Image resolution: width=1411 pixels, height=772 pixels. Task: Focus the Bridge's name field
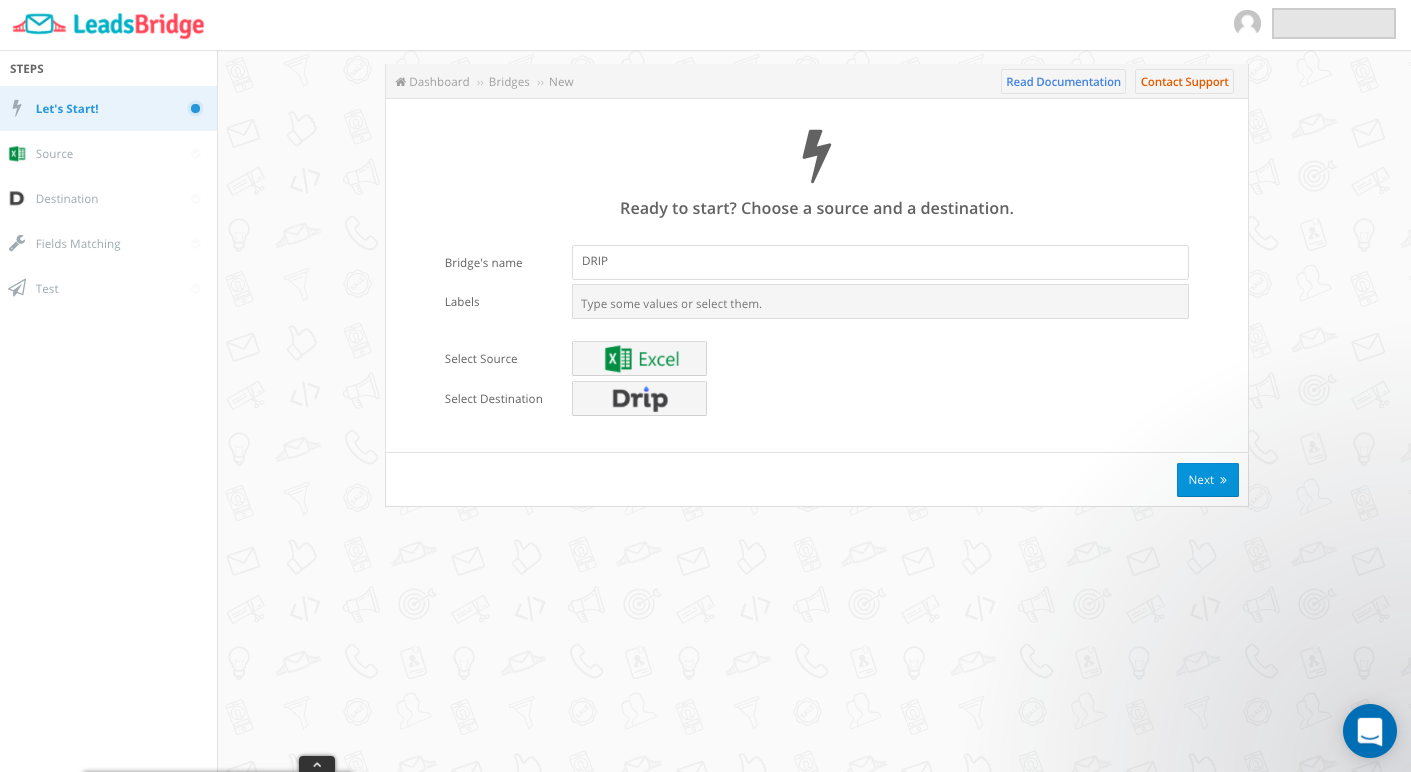(880, 262)
